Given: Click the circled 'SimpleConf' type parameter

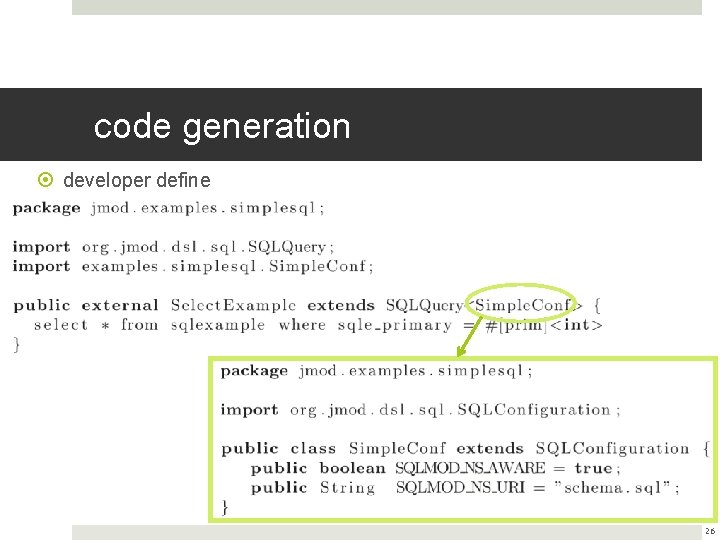Looking at the screenshot, I should (x=522, y=304).
